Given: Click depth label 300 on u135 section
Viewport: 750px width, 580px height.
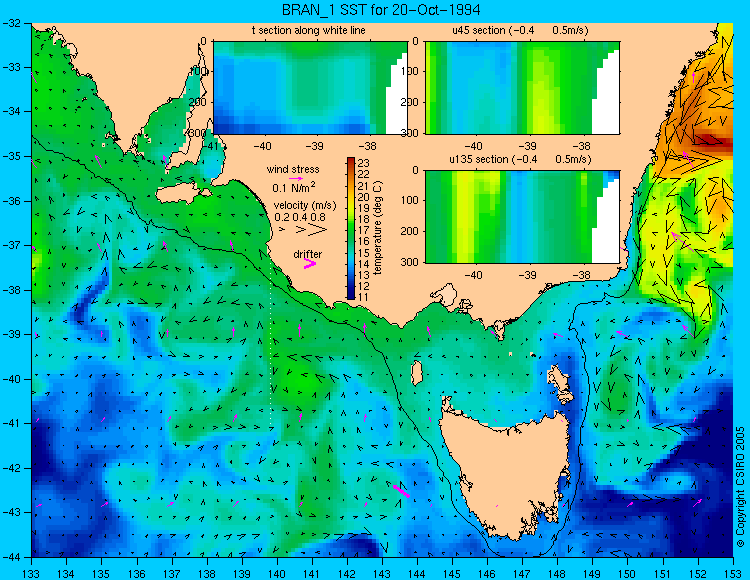Looking at the screenshot, I should 410,263.
